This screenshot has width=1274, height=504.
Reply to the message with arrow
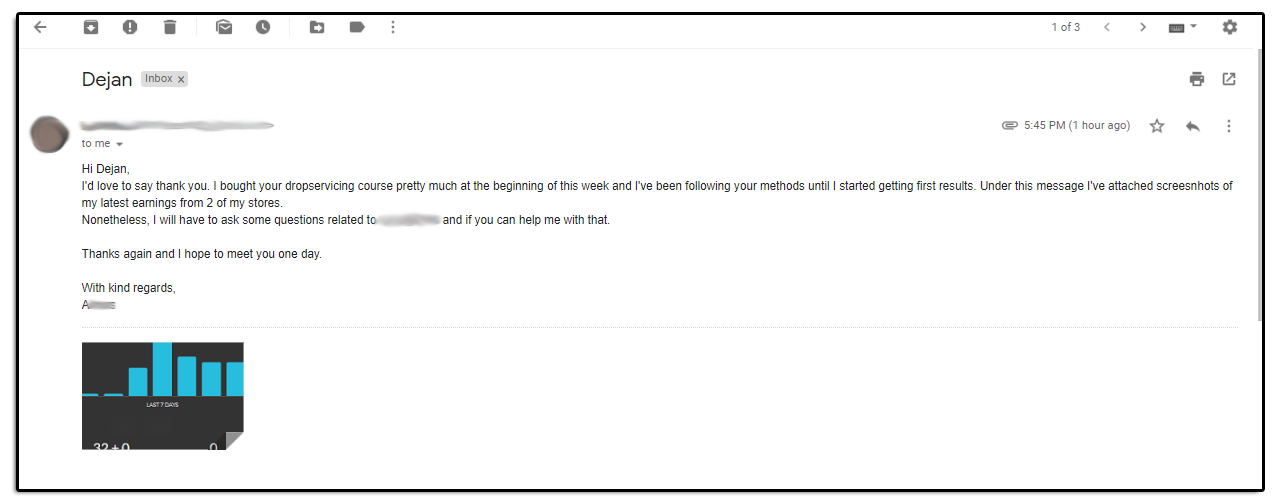point(1192,126)
